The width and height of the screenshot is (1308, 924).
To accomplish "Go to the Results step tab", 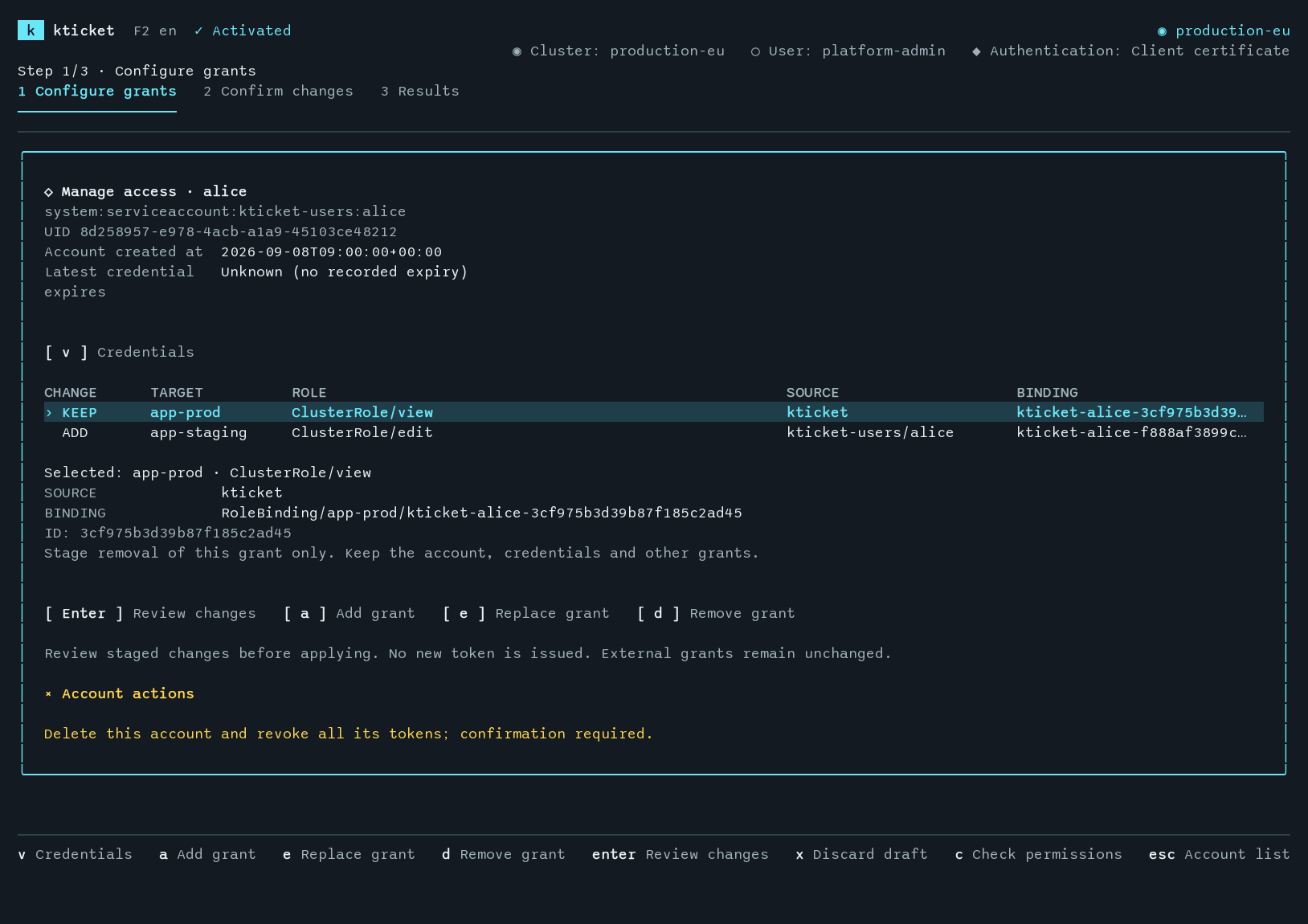I will pyautogui.click(x=420, y=91).
